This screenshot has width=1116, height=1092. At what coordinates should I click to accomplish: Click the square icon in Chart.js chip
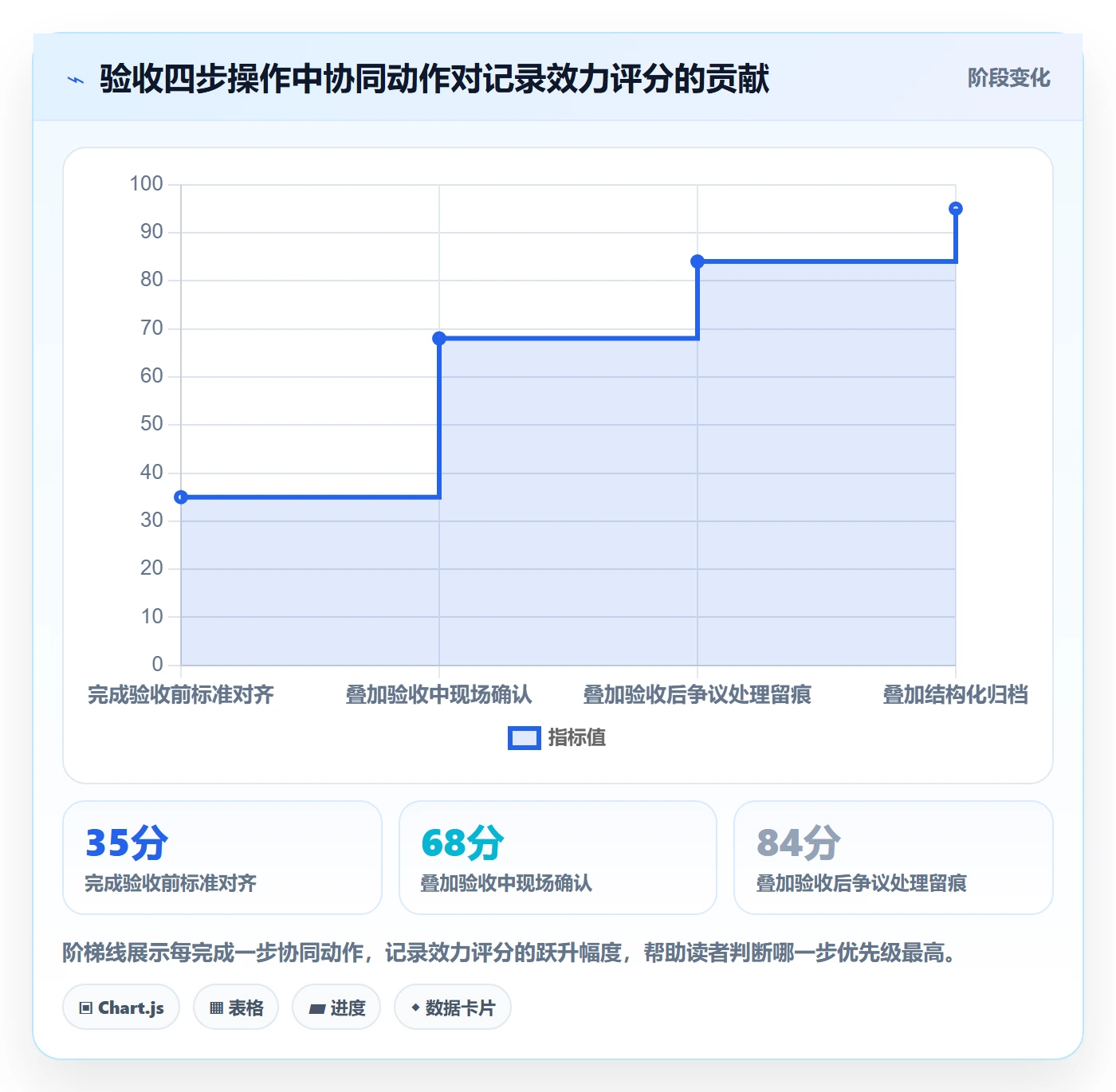point(86,1008)
